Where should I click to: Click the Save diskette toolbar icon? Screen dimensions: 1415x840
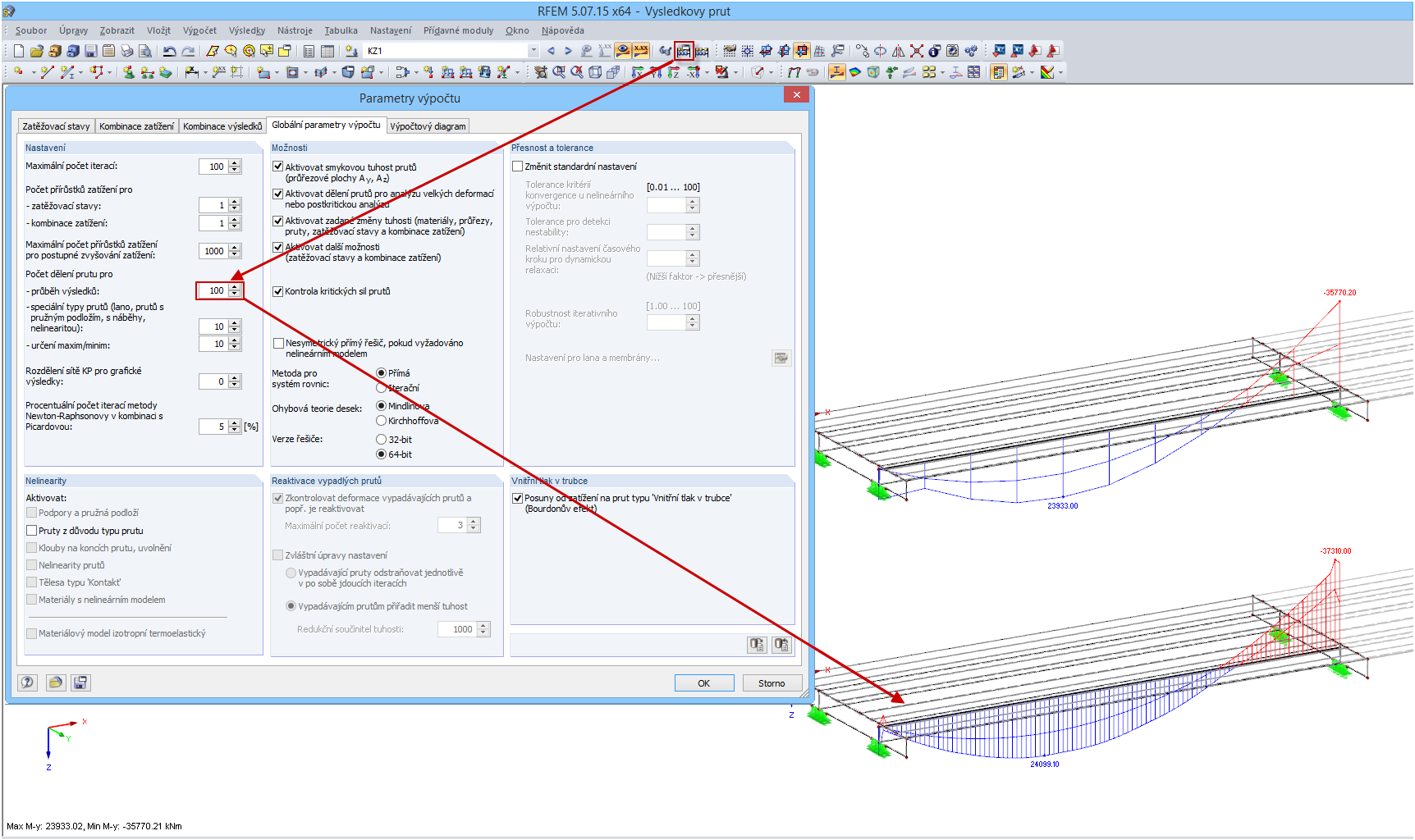click(x=91, y=51)
